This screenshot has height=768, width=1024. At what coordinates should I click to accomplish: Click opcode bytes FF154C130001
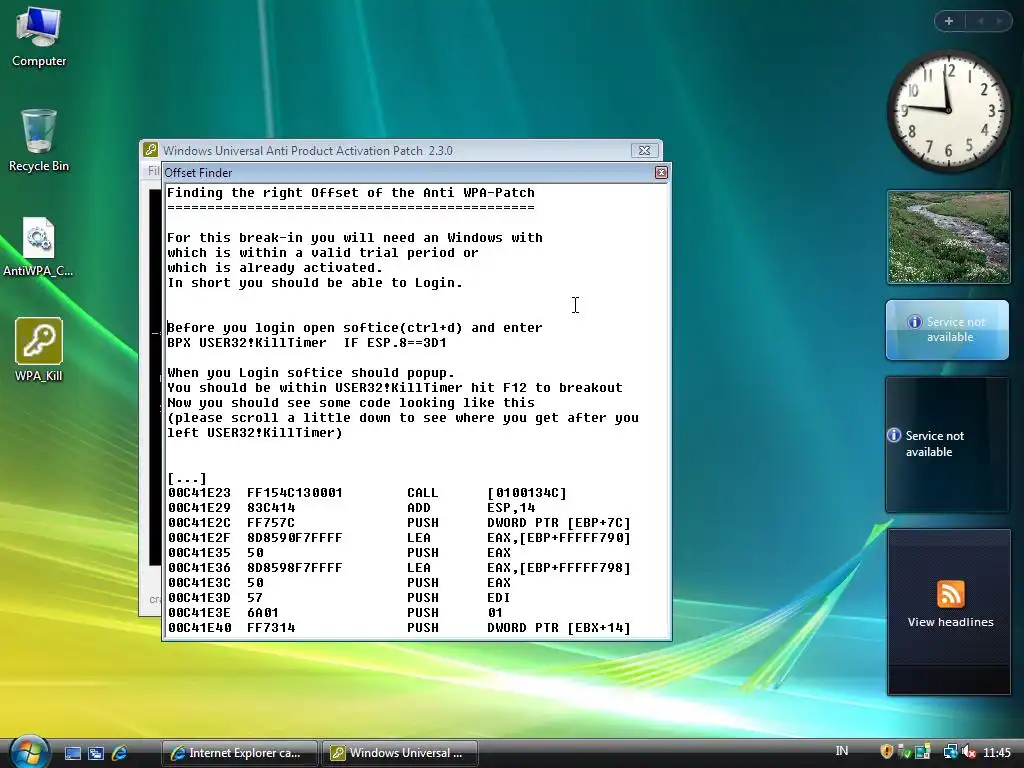click(x=295, y=493)
